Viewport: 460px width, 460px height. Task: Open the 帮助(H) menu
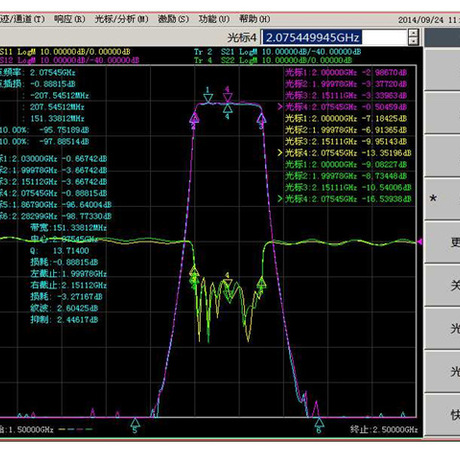(255, 19)
